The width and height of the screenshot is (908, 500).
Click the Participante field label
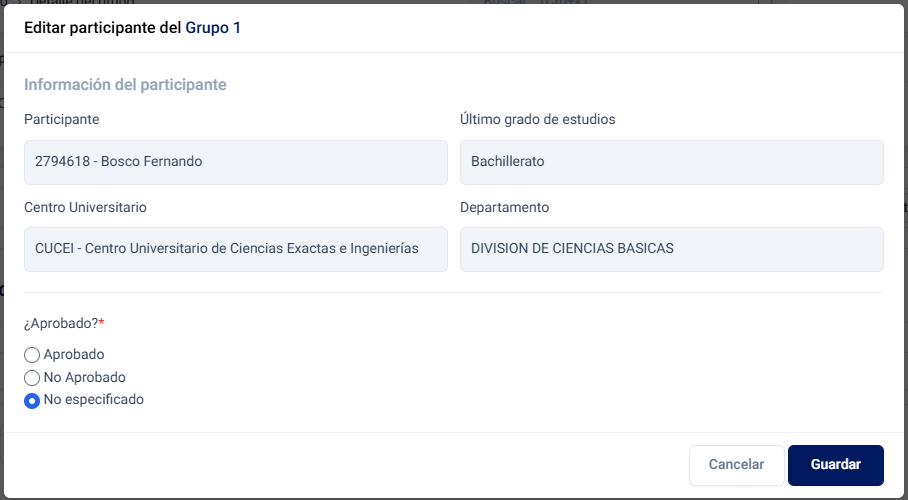(61, 120)
